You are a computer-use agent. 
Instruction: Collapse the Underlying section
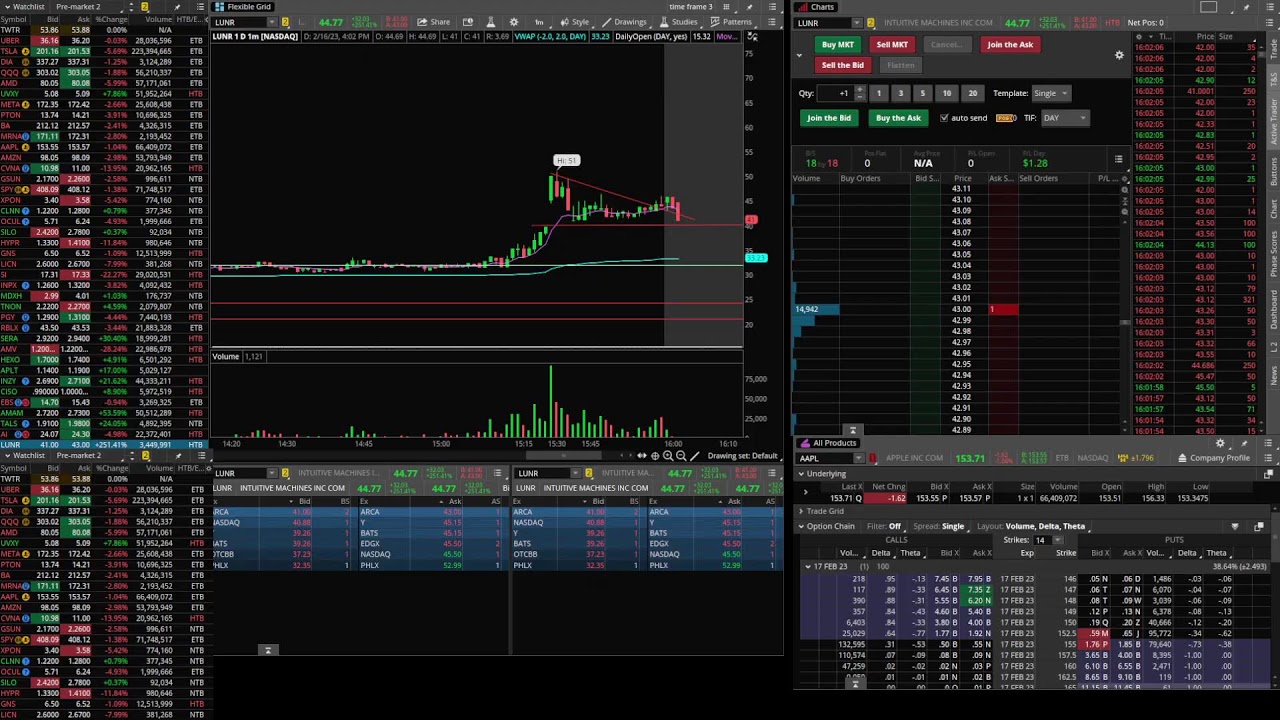pyautogui.click(x=801, y=474)
